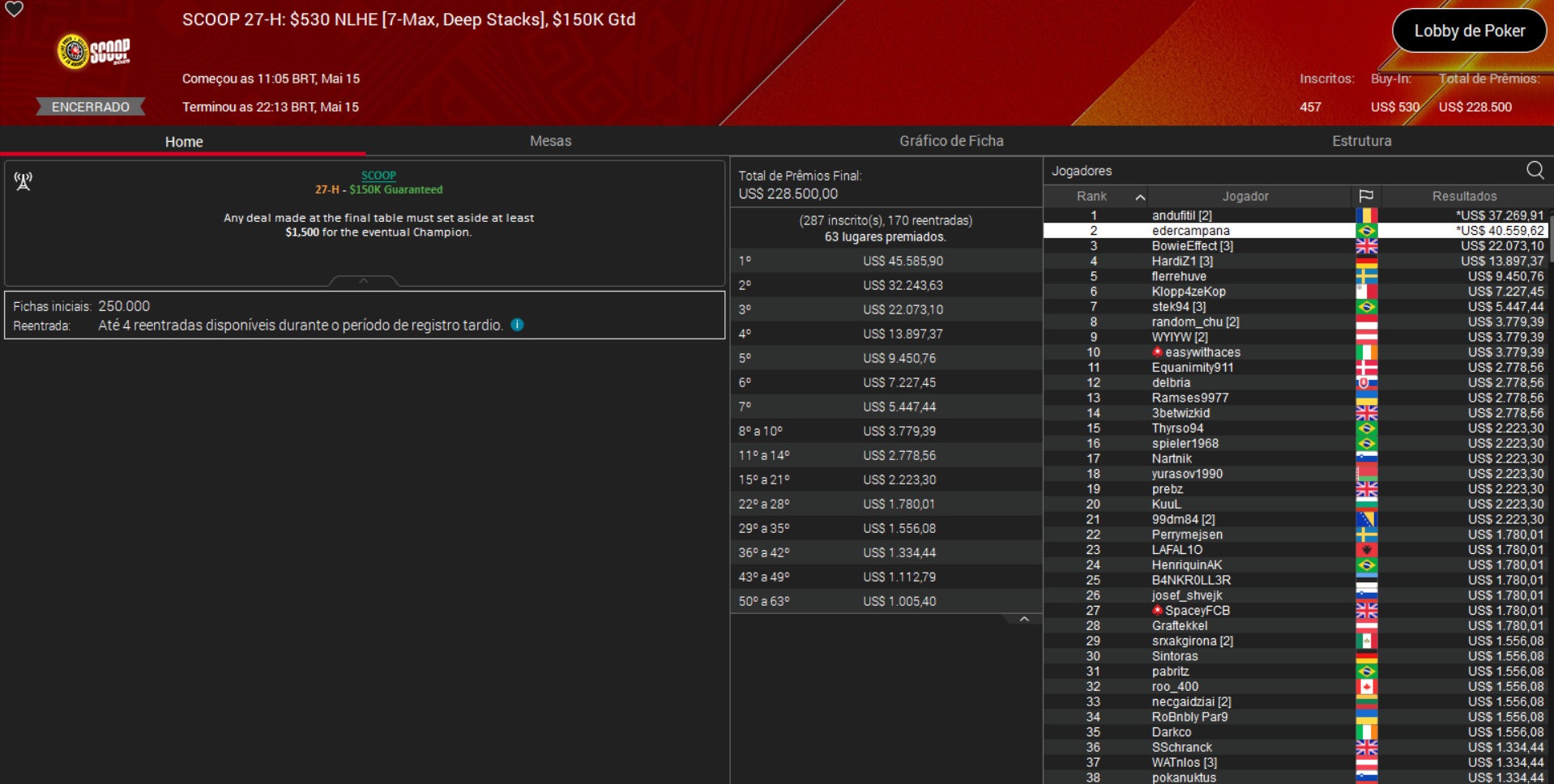
Task: Toggle Rank column sort arrow
Action: pos(1140,197)
